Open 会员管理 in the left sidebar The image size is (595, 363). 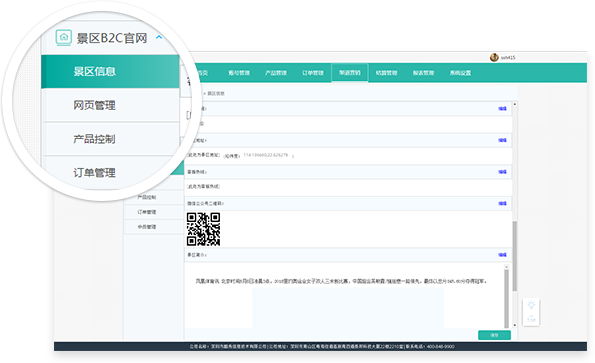[x=147, y=227]
